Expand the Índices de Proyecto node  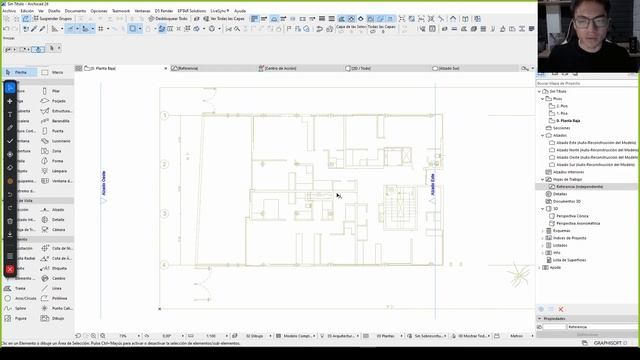543,238
